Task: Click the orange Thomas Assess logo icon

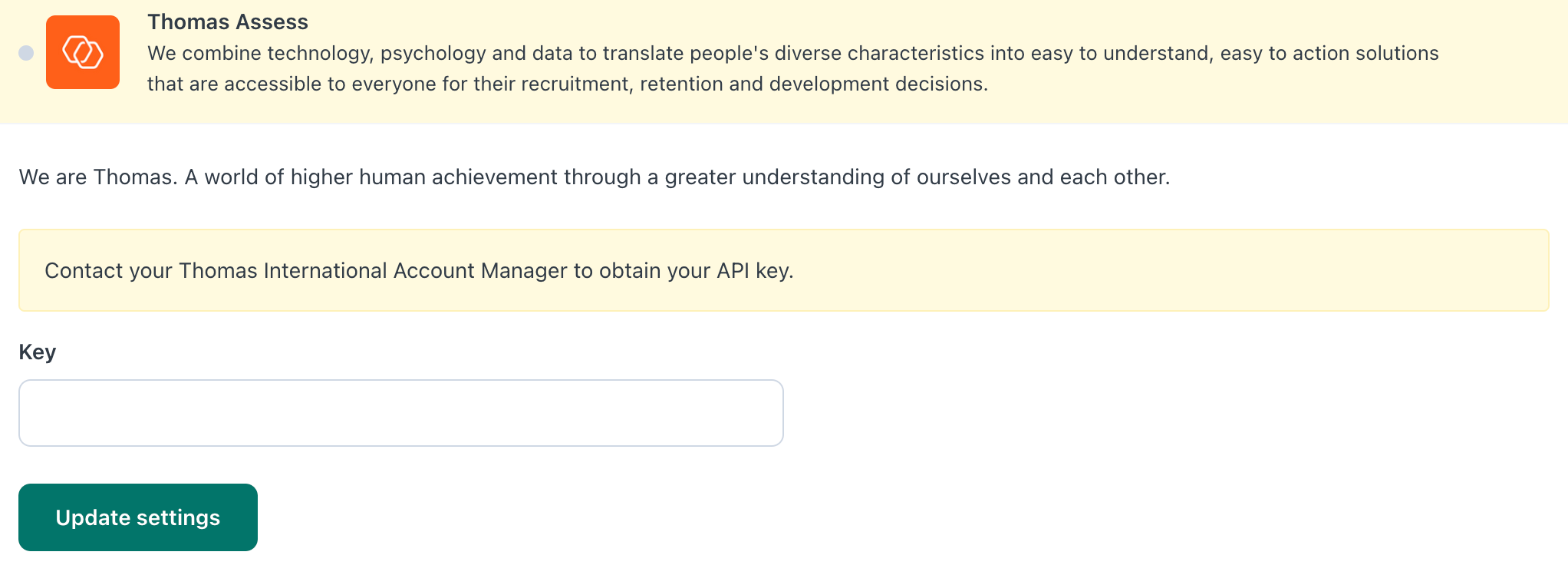Action: point(83,52)
